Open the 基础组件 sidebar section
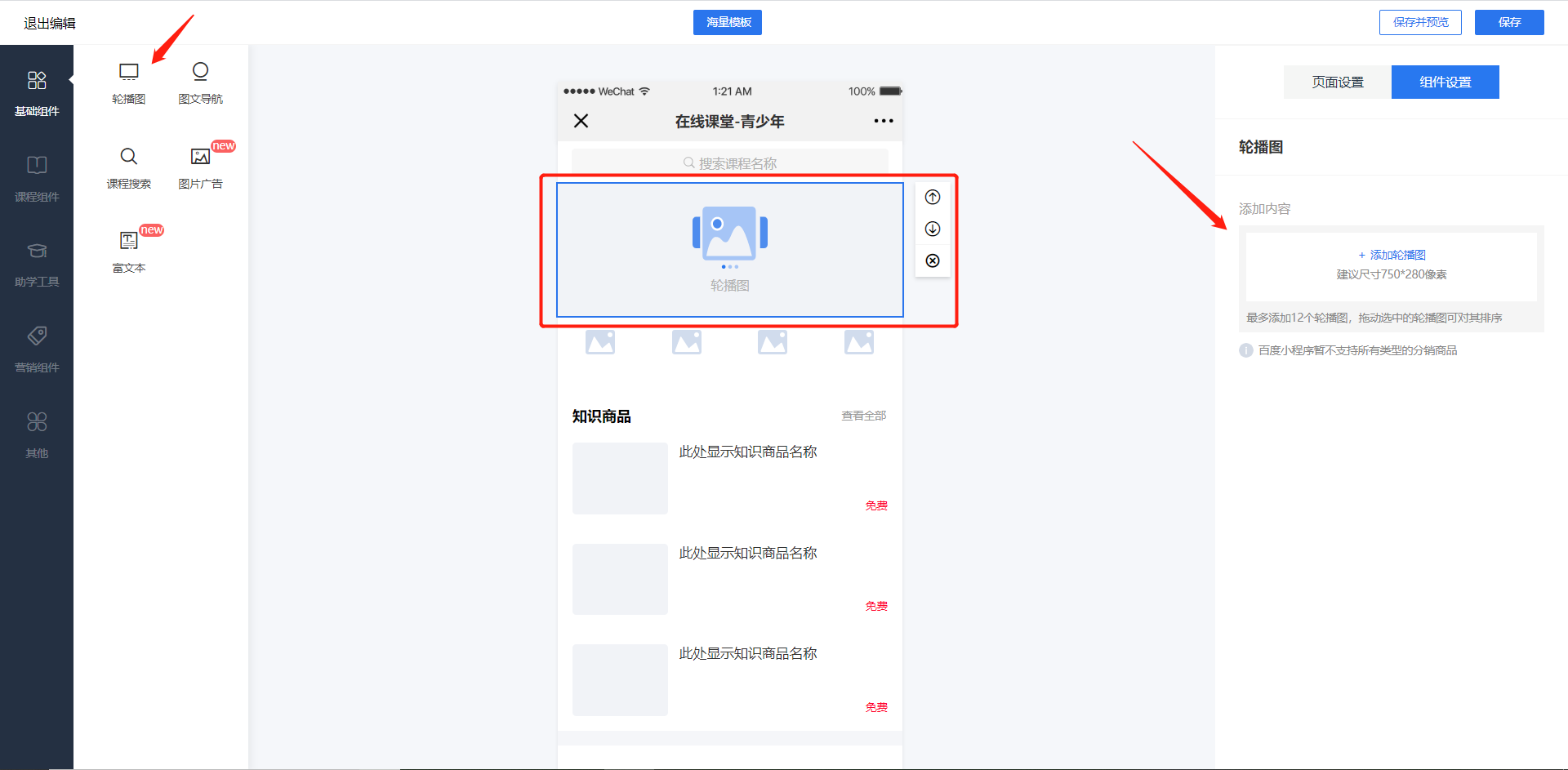Screen dimensions: 1568x770 click(37, 93)
